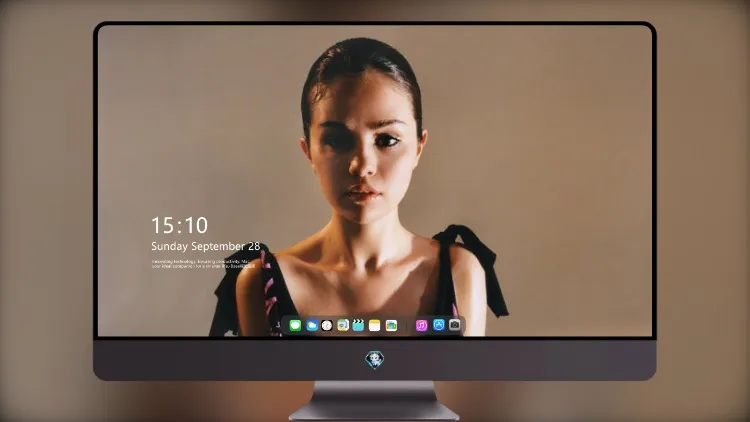Viewport: 750px width, 422px height.
Task: Launch the clapperboard video app in the dock
Action: click(x=358, y=326)
